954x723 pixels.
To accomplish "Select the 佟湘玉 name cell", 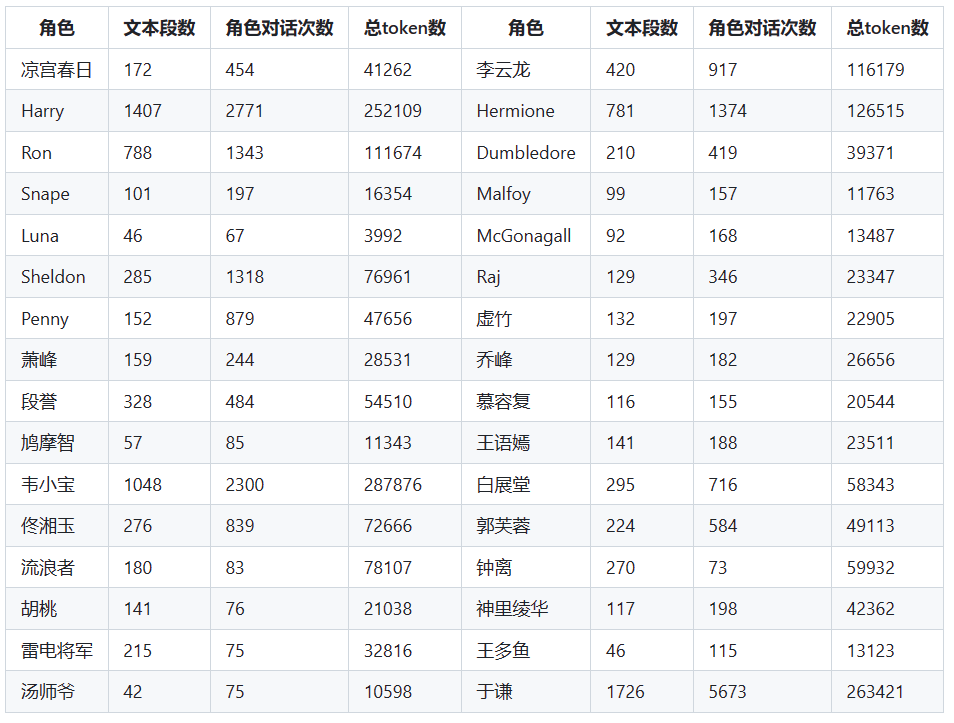I will point(57,526).
